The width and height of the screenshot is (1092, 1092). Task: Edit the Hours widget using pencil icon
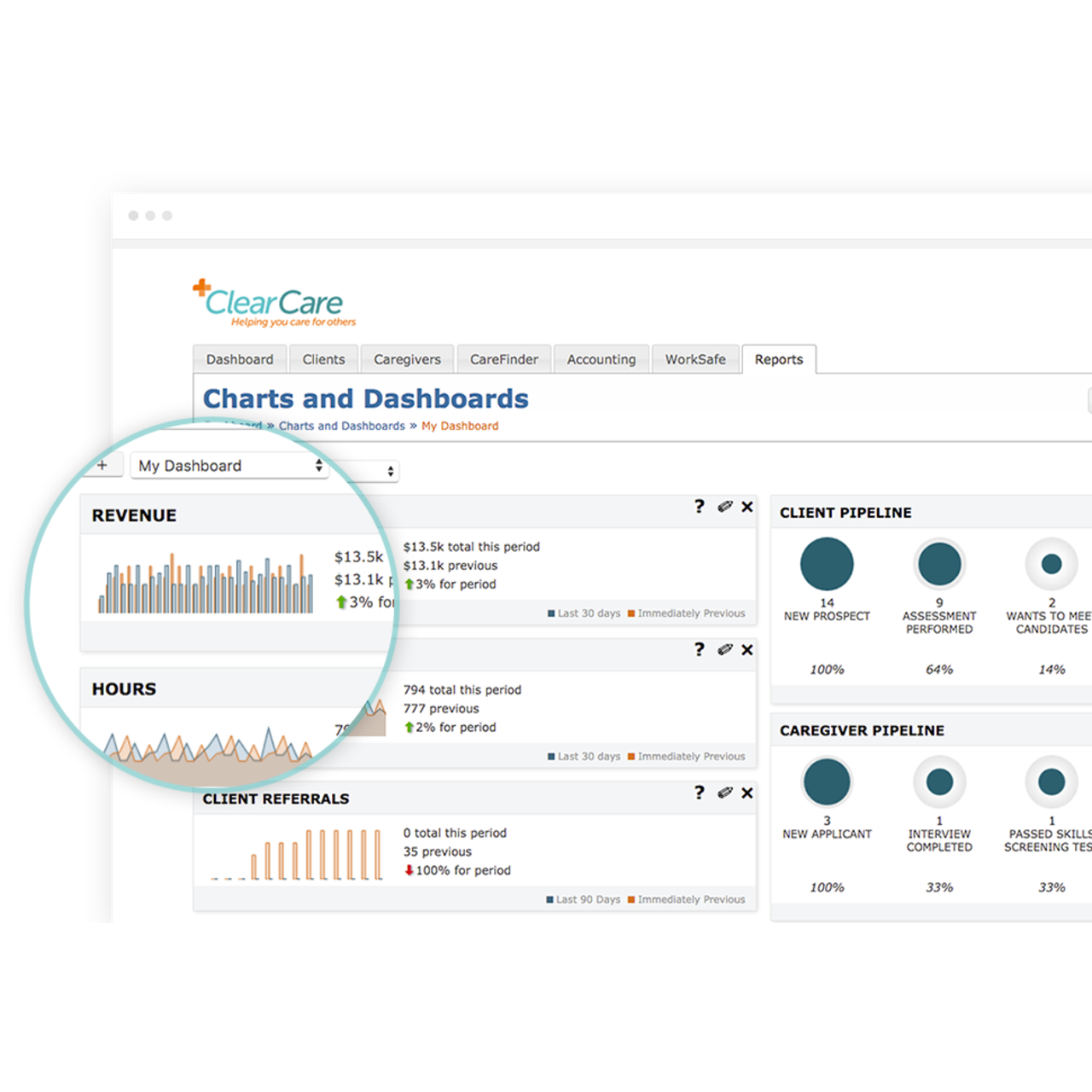[x=725, y=649]
